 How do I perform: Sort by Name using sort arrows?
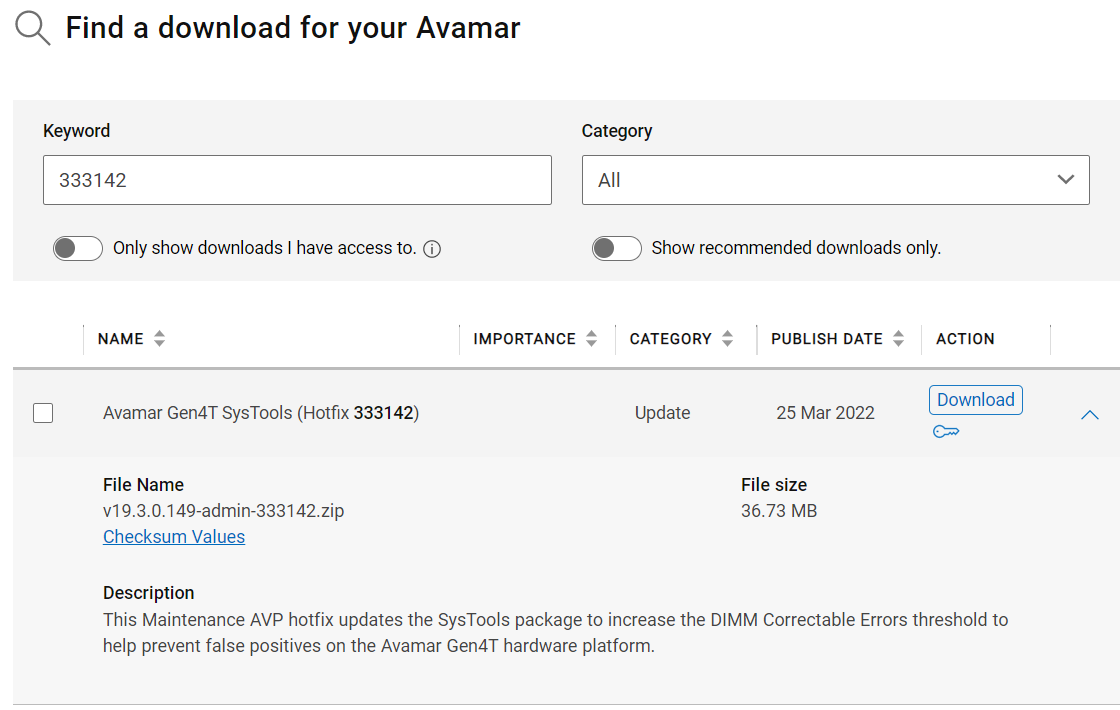(x=159, y=339)
